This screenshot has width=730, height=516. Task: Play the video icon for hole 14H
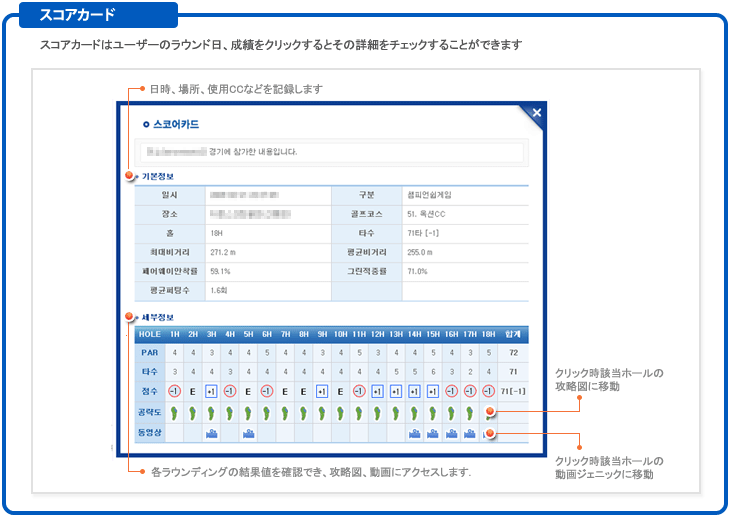pos(414,433)
